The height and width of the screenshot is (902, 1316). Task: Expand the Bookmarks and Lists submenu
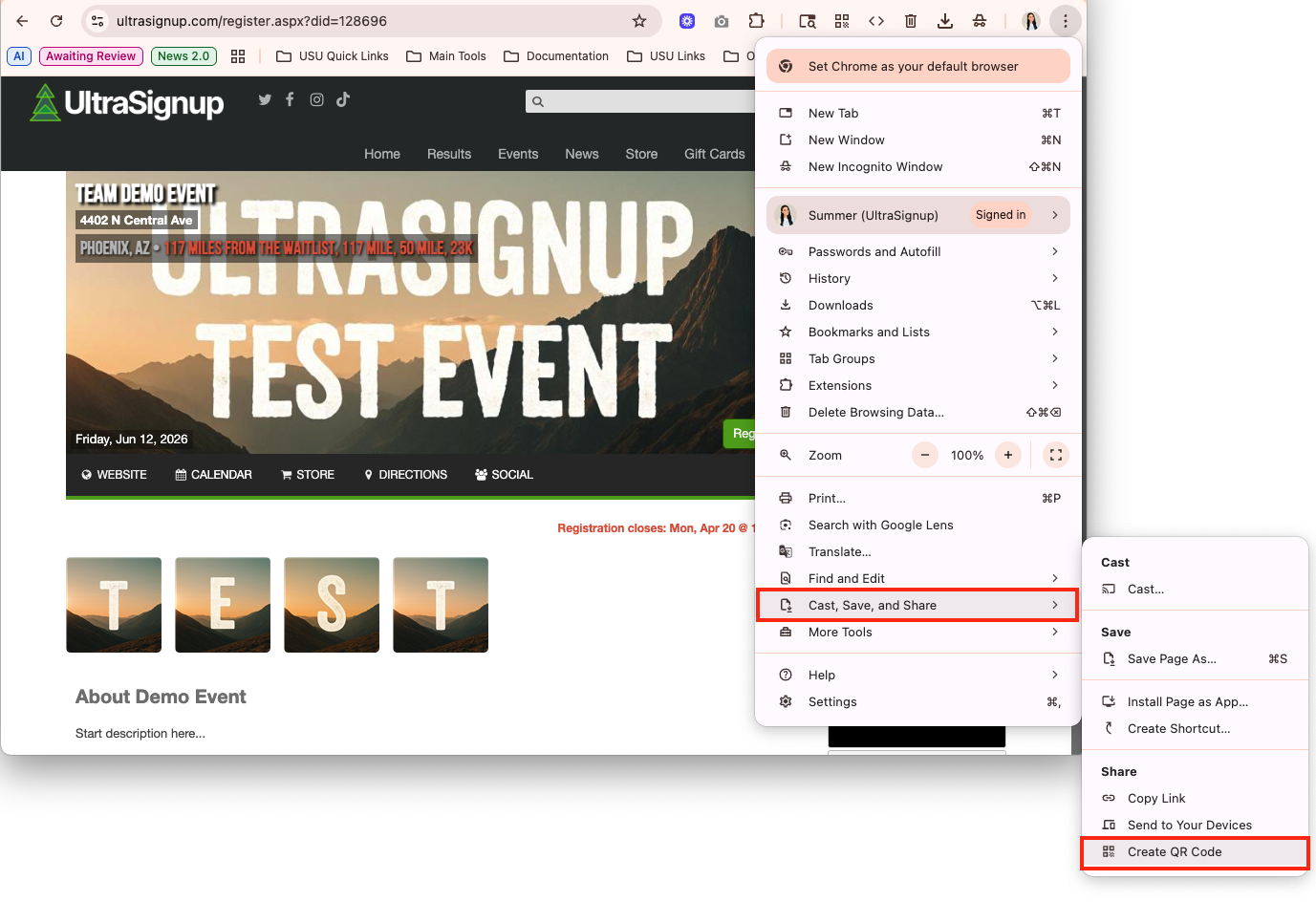pyautogui.click(x=917, y=332)
